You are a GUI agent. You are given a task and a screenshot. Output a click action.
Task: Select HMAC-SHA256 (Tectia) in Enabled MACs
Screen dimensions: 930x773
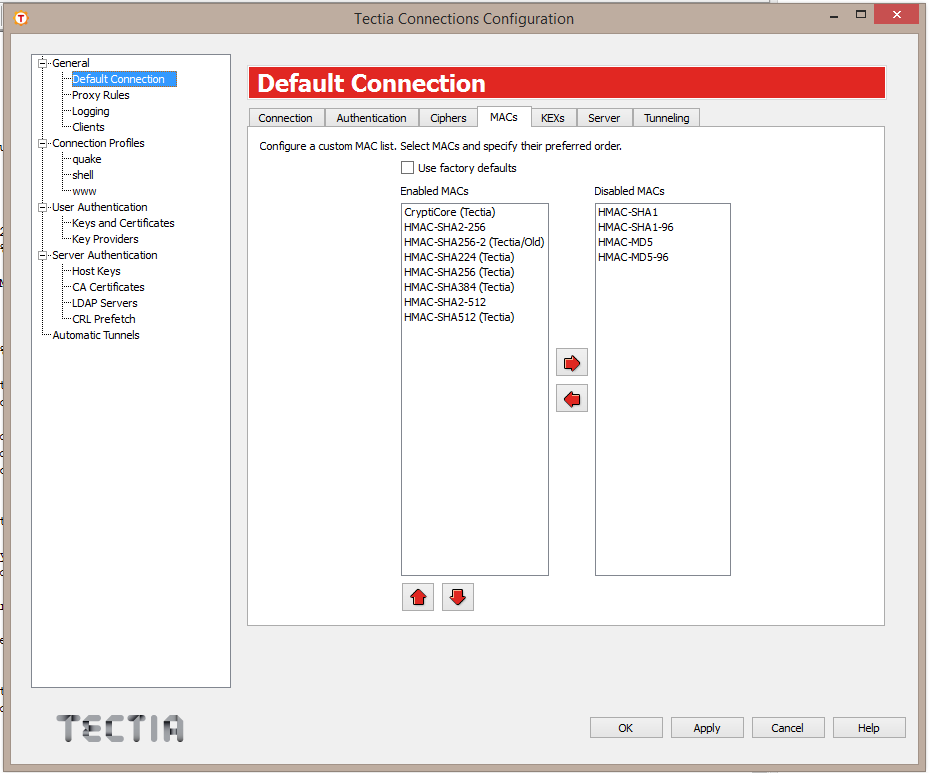tap(459, 272)
